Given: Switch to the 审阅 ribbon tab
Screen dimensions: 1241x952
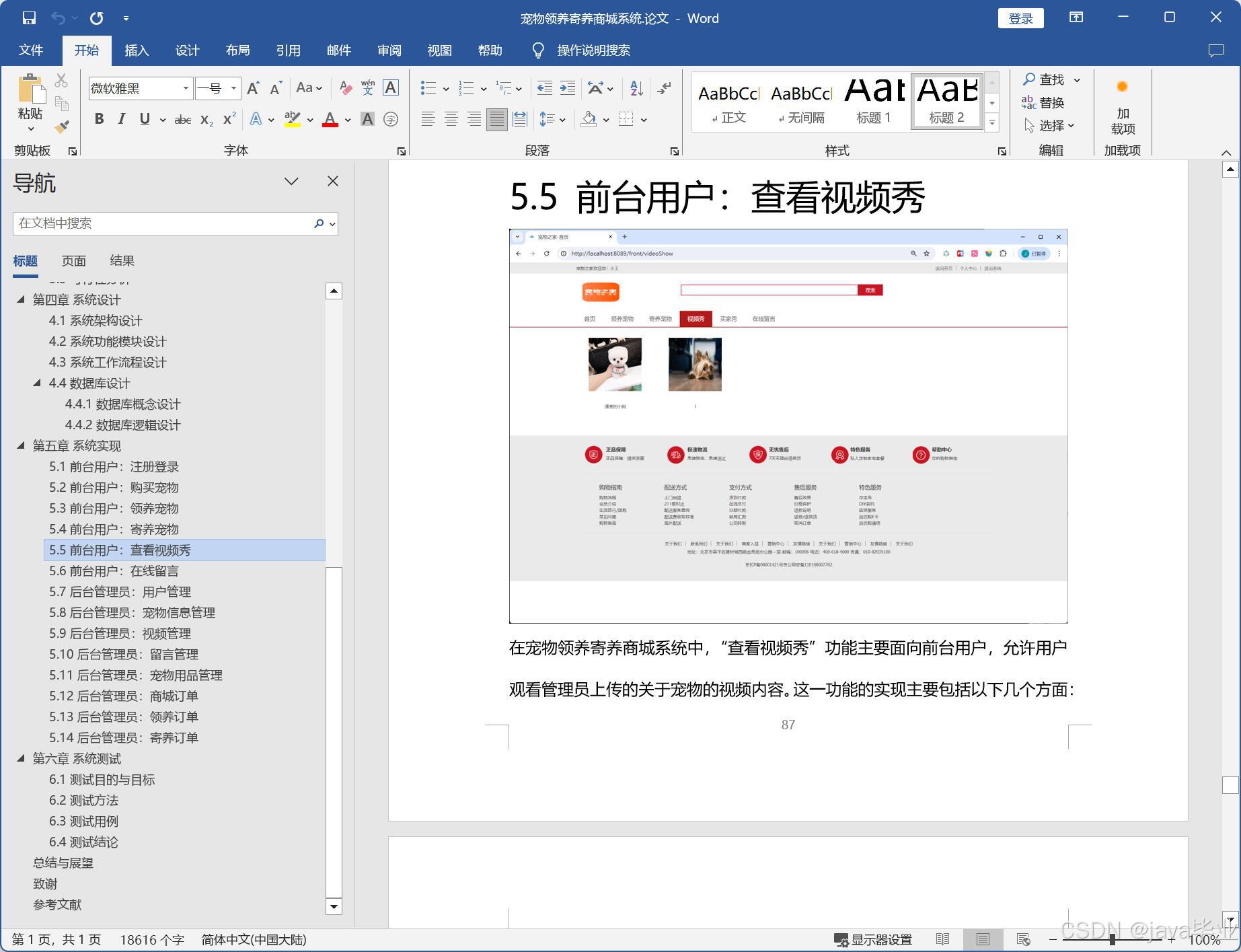Looking at the screenshot, I should (389, 50).
